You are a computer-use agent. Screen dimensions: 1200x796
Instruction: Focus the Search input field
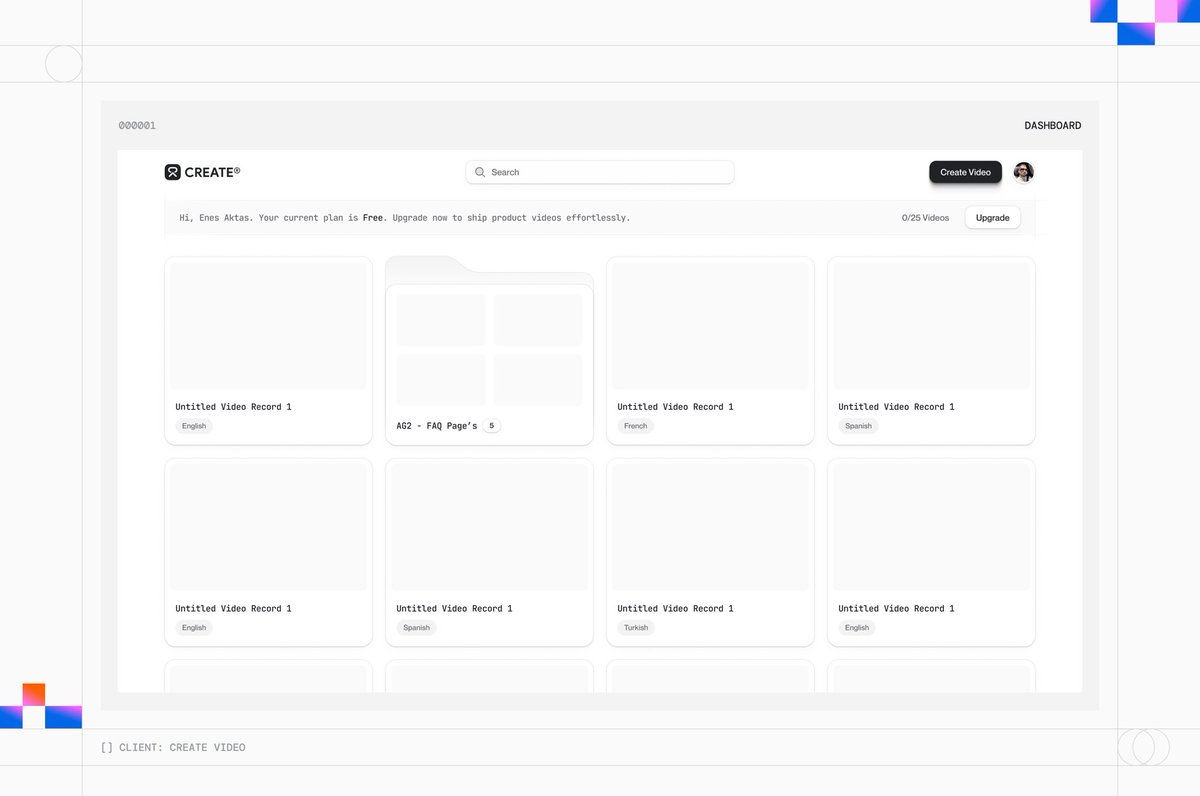point(600,172)
